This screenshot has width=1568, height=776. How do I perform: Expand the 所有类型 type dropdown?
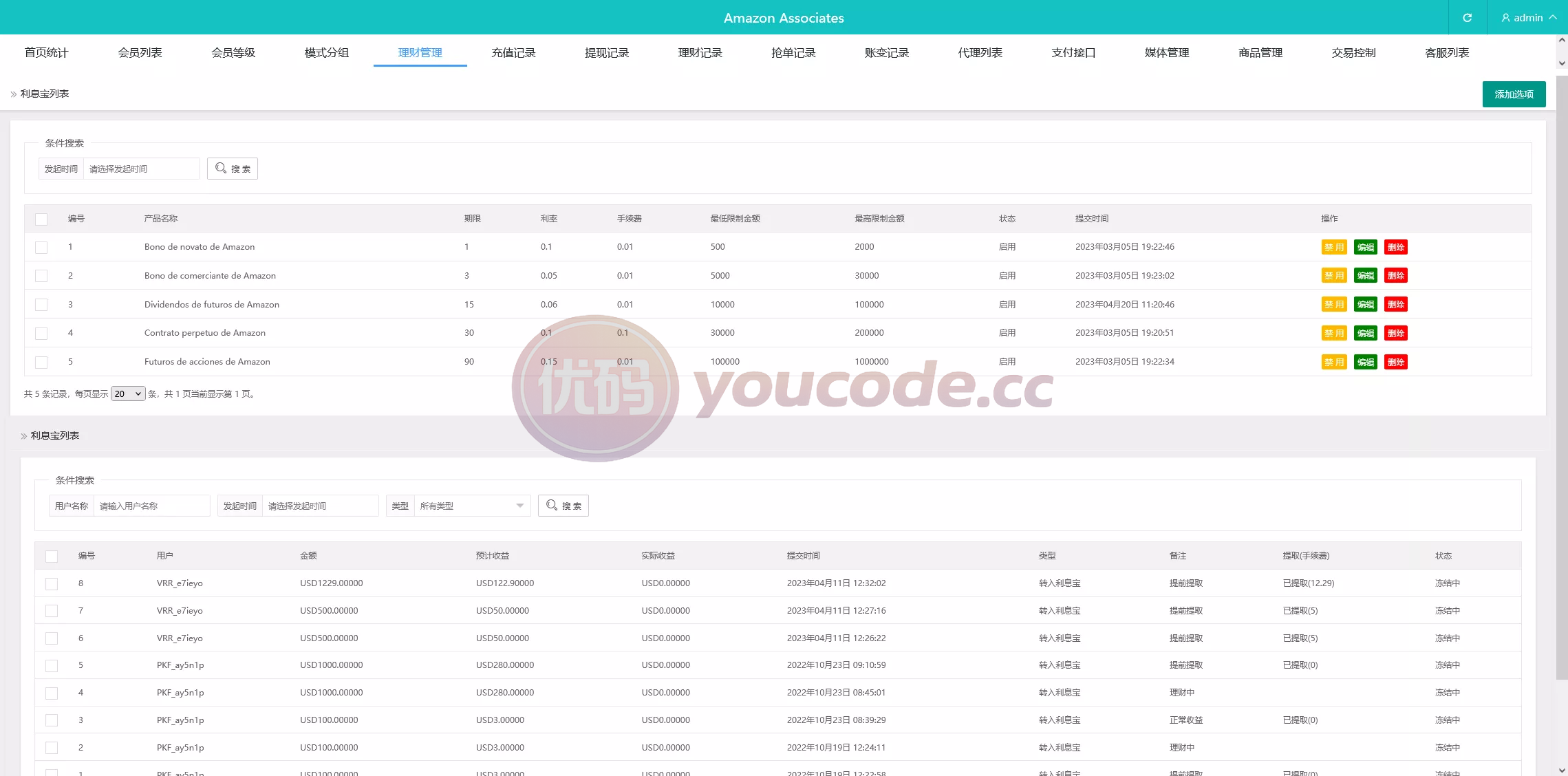[472, 506]
